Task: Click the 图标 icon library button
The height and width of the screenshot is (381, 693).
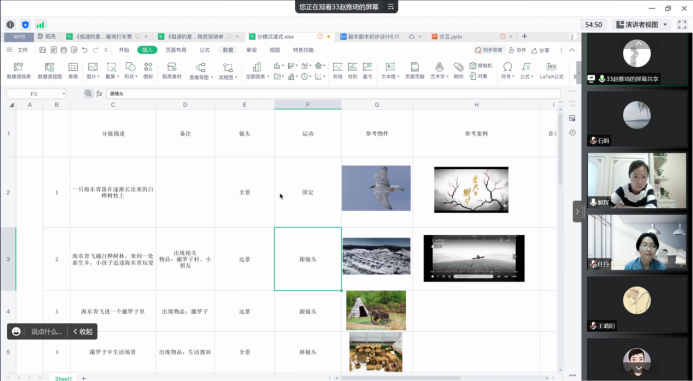Action: 148,71
